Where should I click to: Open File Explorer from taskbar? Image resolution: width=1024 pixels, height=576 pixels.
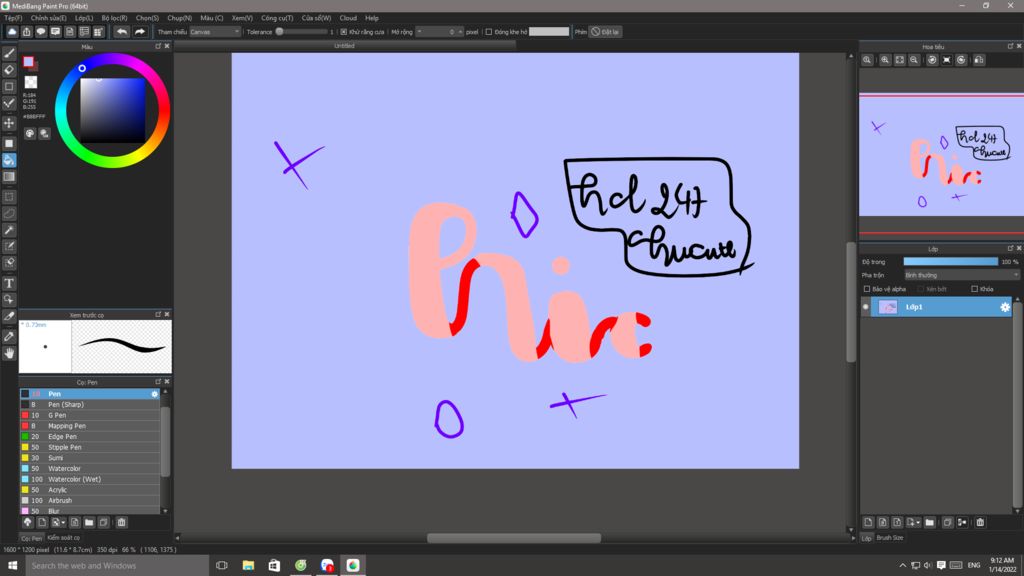coord(248,566)
